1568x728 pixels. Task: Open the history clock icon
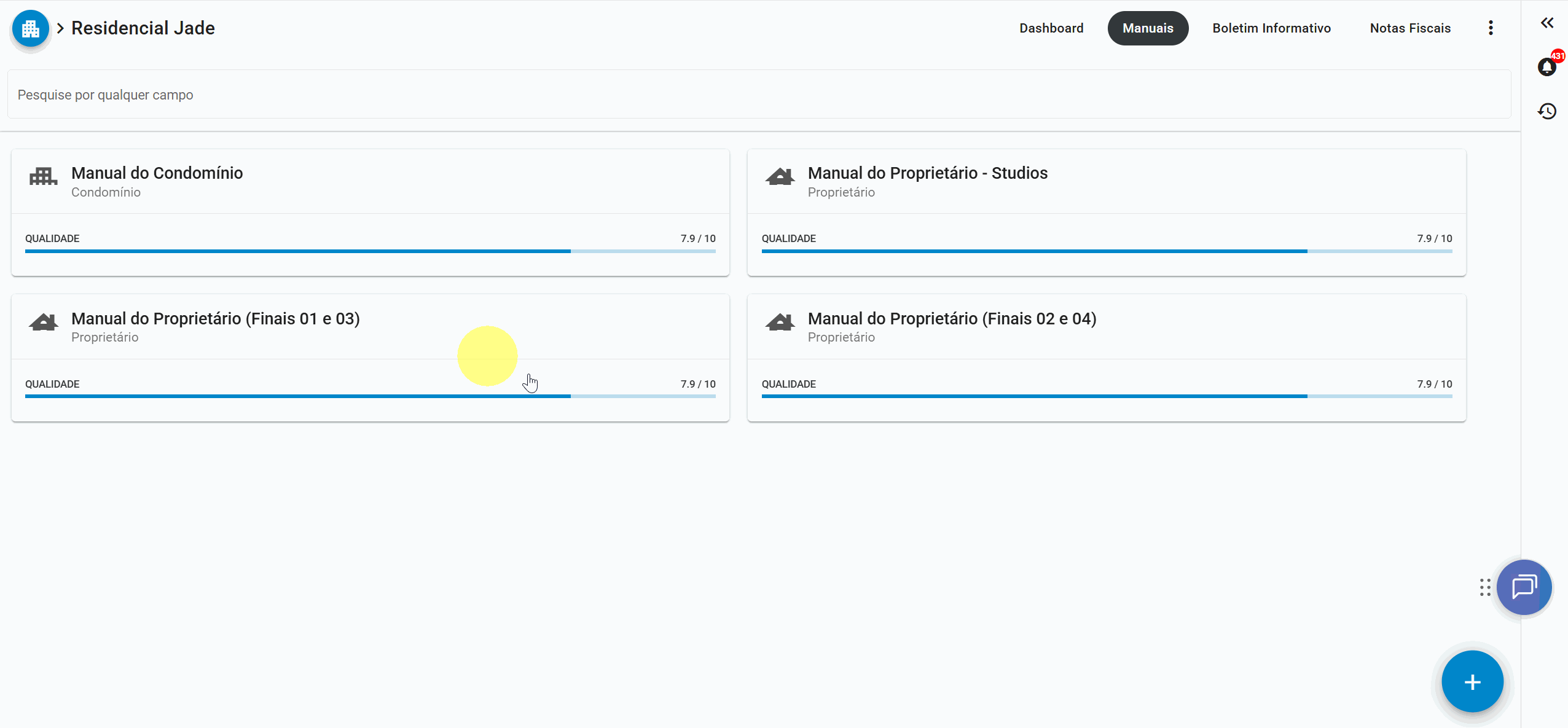click(x=1546, y=111)
